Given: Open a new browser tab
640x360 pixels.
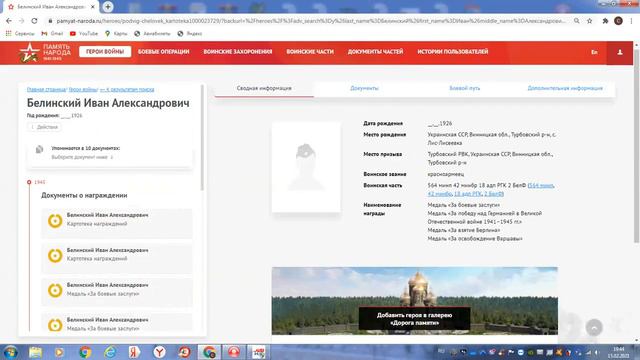Looking at the screenshot, I should tap(108, 7).
